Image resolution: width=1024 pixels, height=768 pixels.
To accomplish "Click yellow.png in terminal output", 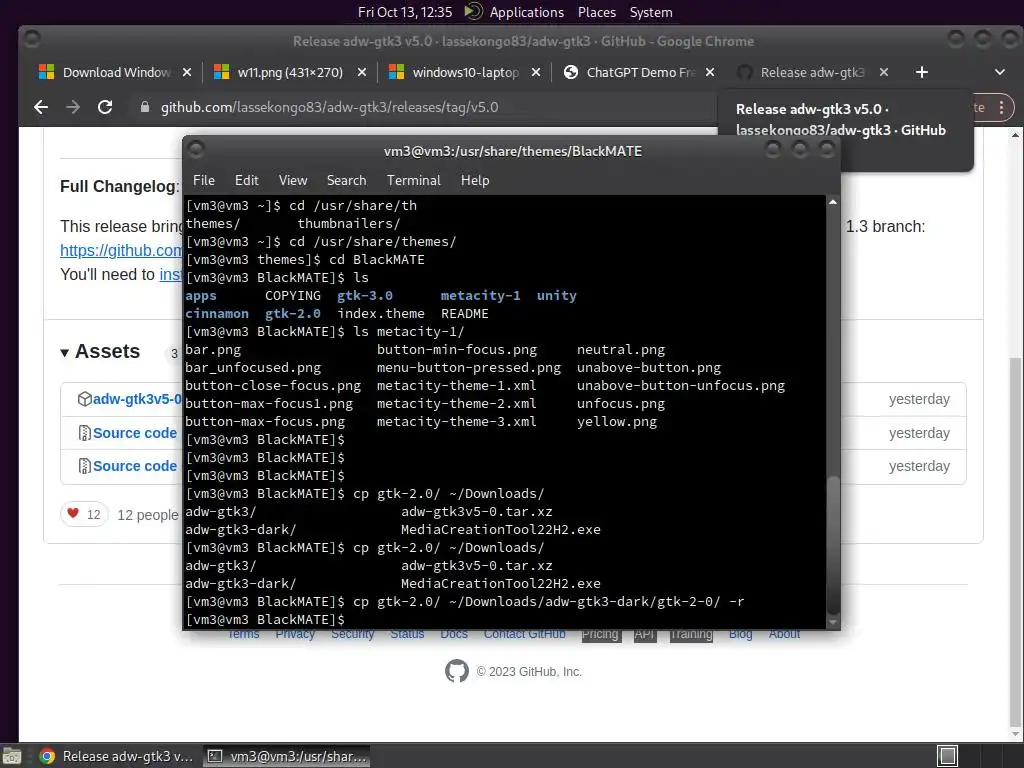I will click(616, 422).
